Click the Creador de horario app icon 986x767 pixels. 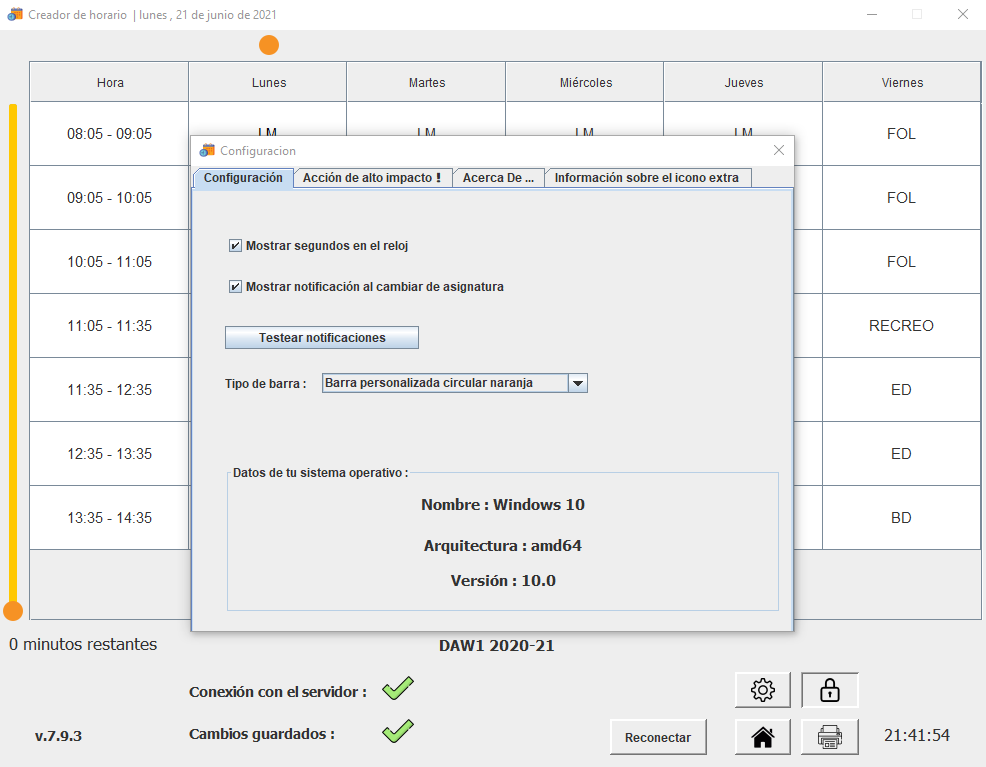pyautogui.click(x=15, y=15)
